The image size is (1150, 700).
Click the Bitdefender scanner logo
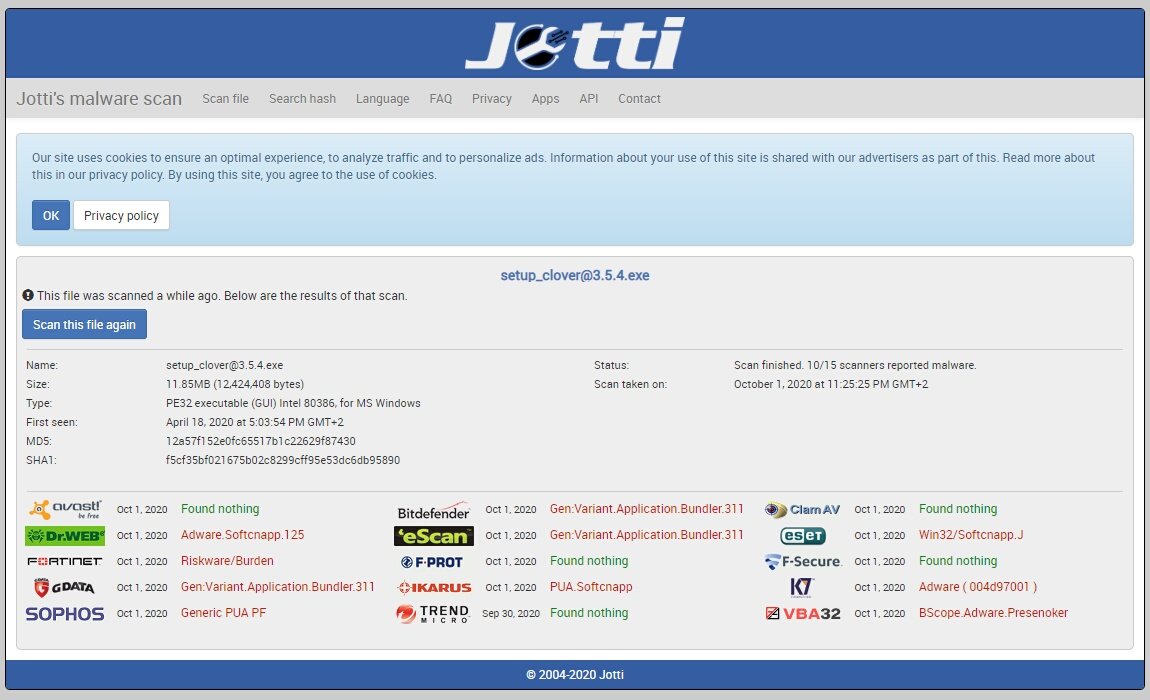click(433, 511)
